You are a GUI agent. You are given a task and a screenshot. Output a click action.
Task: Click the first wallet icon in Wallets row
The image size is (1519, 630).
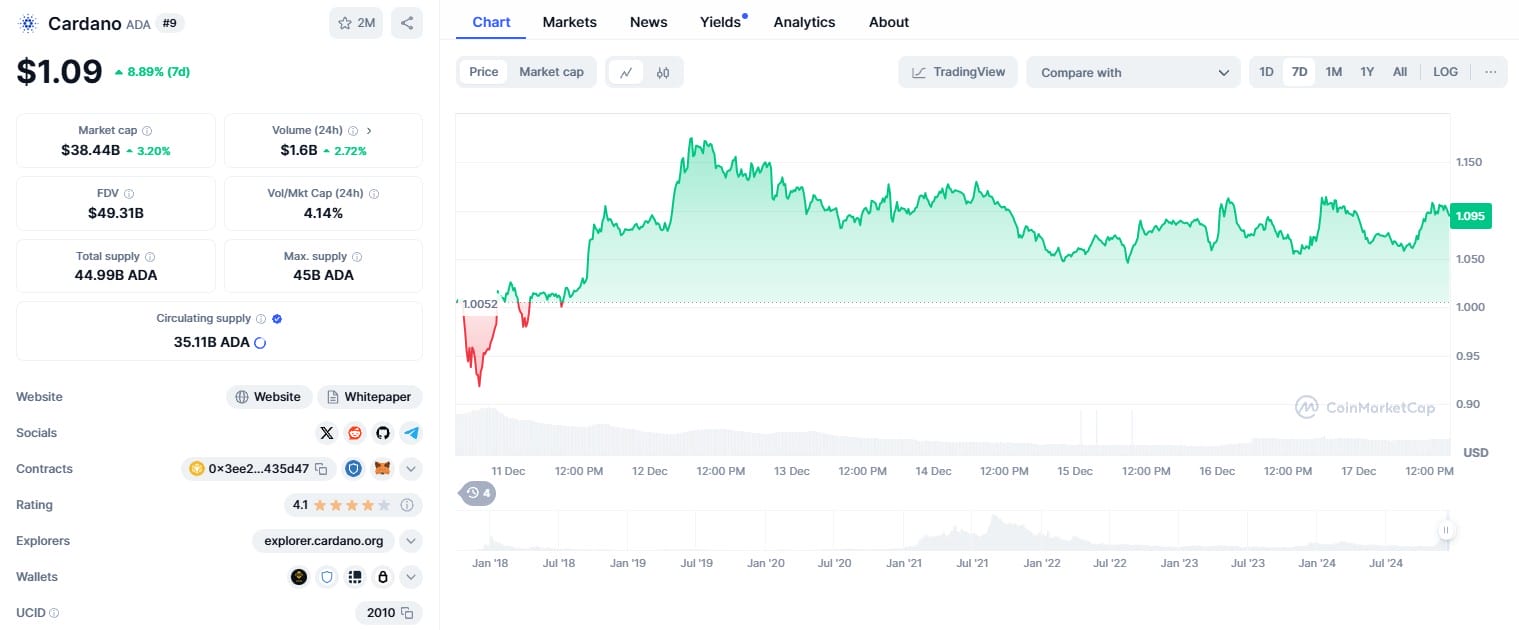pos(299,577)
